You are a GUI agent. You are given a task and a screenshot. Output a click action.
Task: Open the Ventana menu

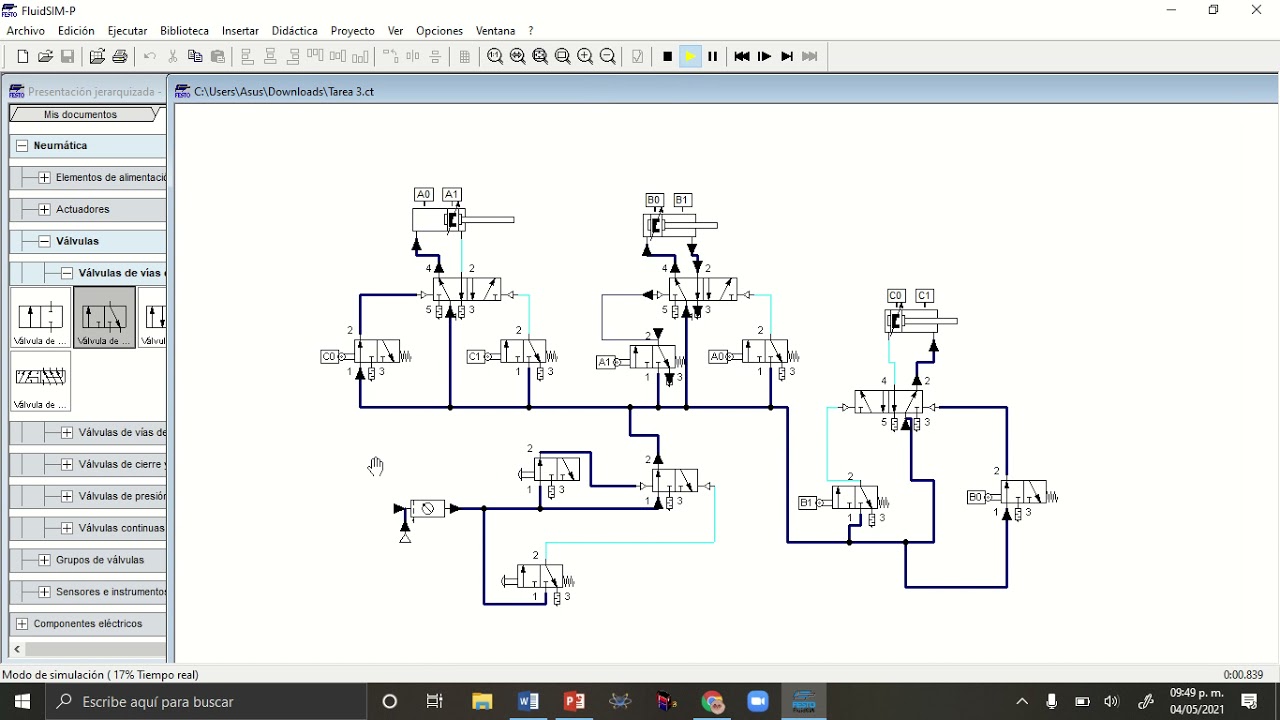495,31
